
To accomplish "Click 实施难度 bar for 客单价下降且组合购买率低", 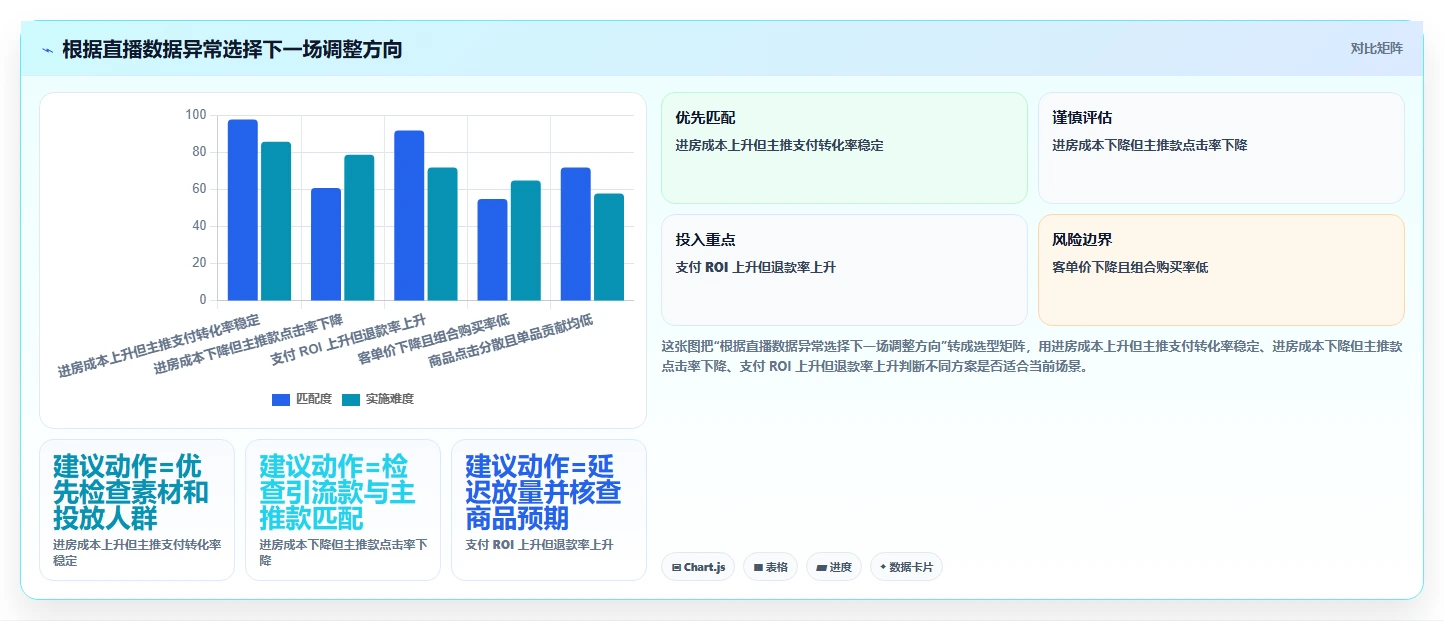I will (x=526, y=240).
